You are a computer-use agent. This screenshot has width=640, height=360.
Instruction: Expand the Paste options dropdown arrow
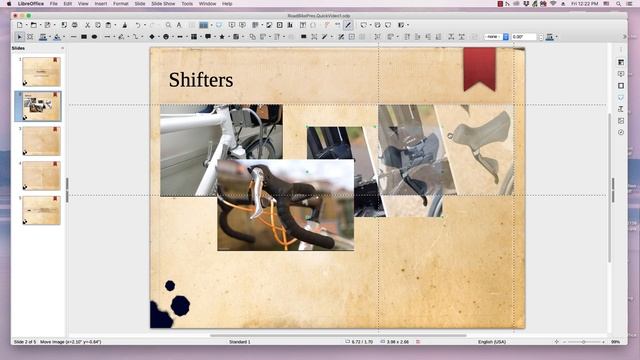coord(115,25)
